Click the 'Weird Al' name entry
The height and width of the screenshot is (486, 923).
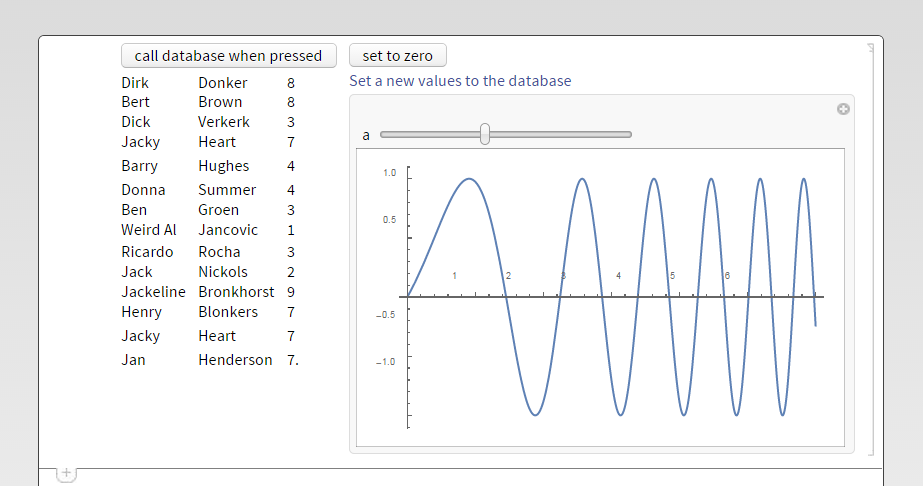point(148,230)
